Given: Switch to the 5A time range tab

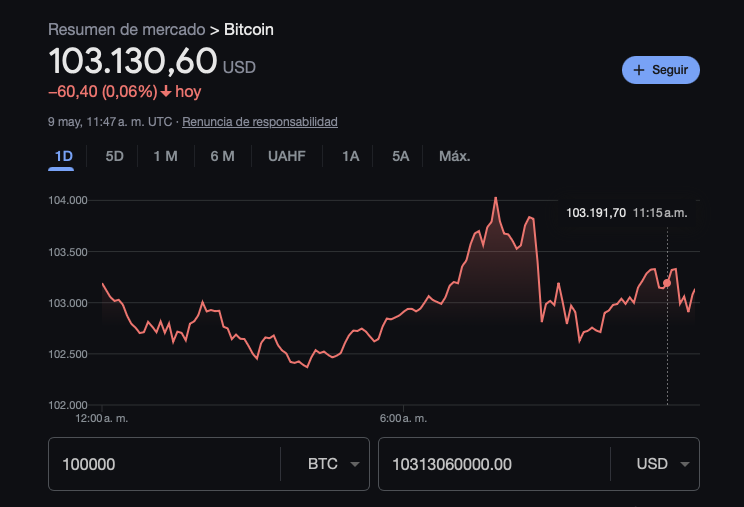Looking at the screenshot, I should (400, 156).
